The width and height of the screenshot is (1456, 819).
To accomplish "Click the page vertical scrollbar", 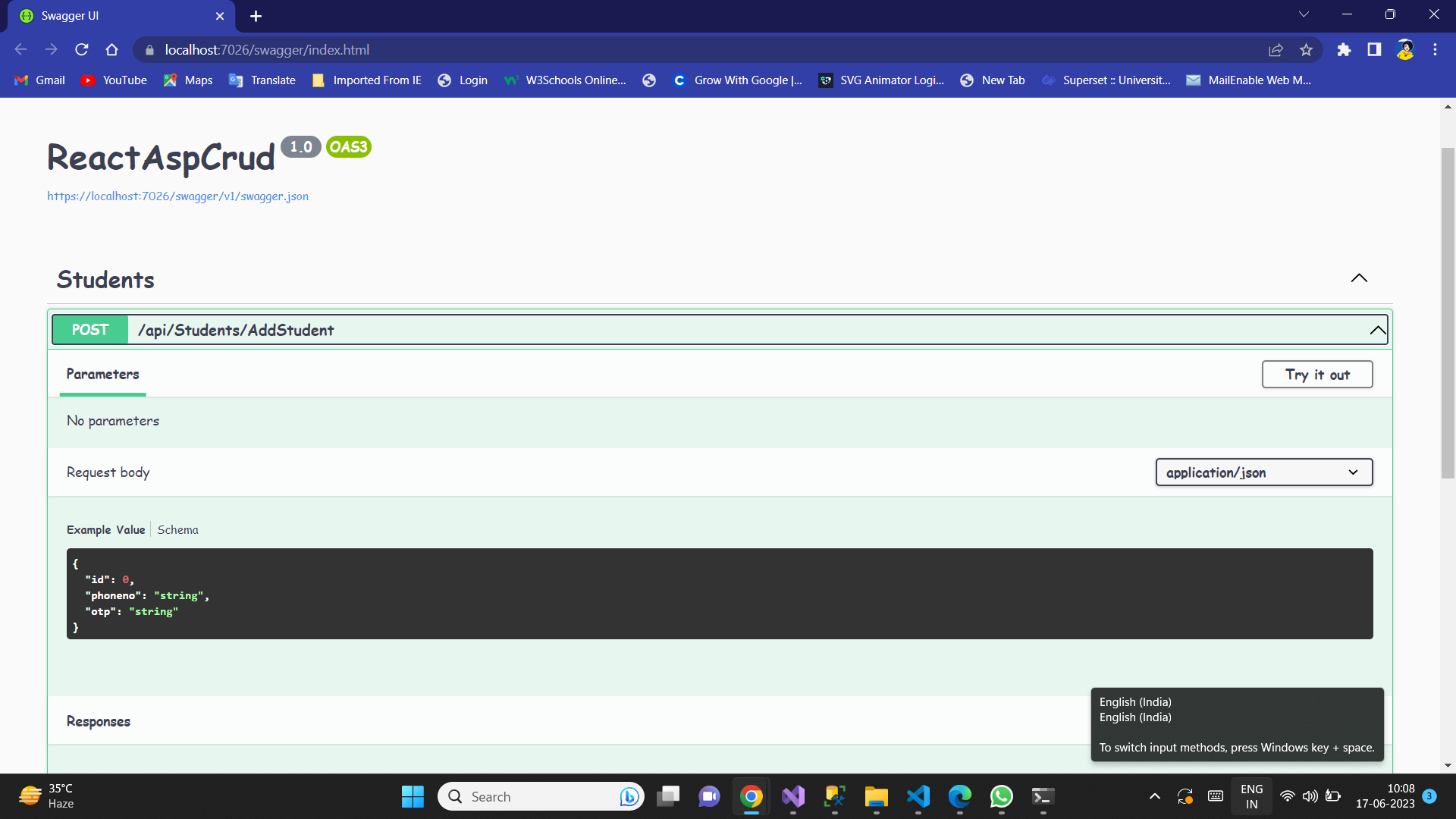I will [x=1448, y=312].
